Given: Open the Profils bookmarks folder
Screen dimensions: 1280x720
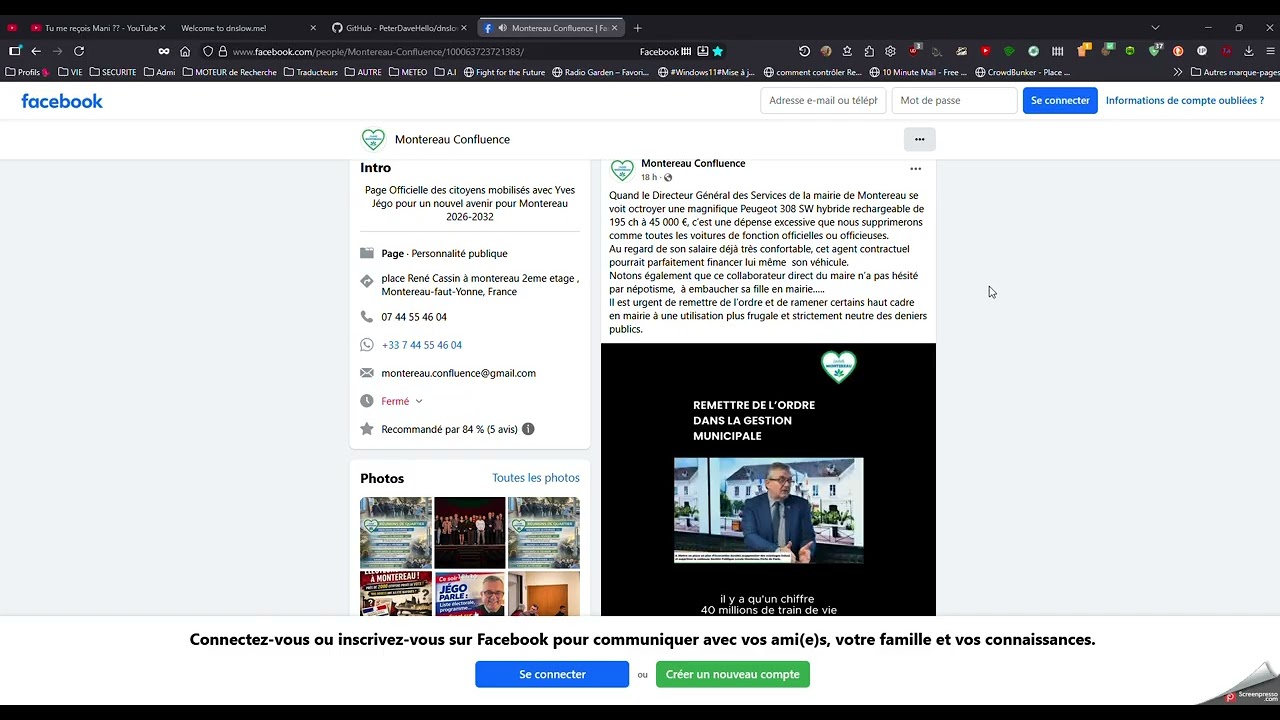Looking at the screenshot, I should pos(27,72).
